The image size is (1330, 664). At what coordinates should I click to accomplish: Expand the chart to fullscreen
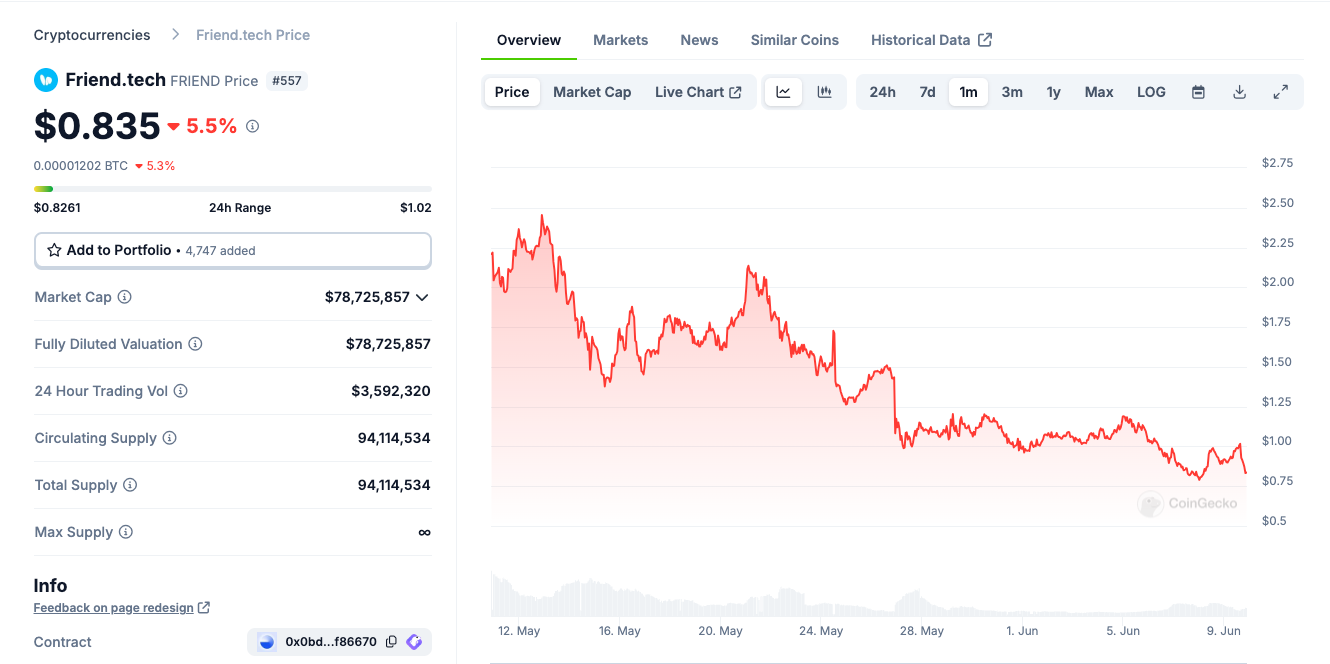pos(1280,92)
